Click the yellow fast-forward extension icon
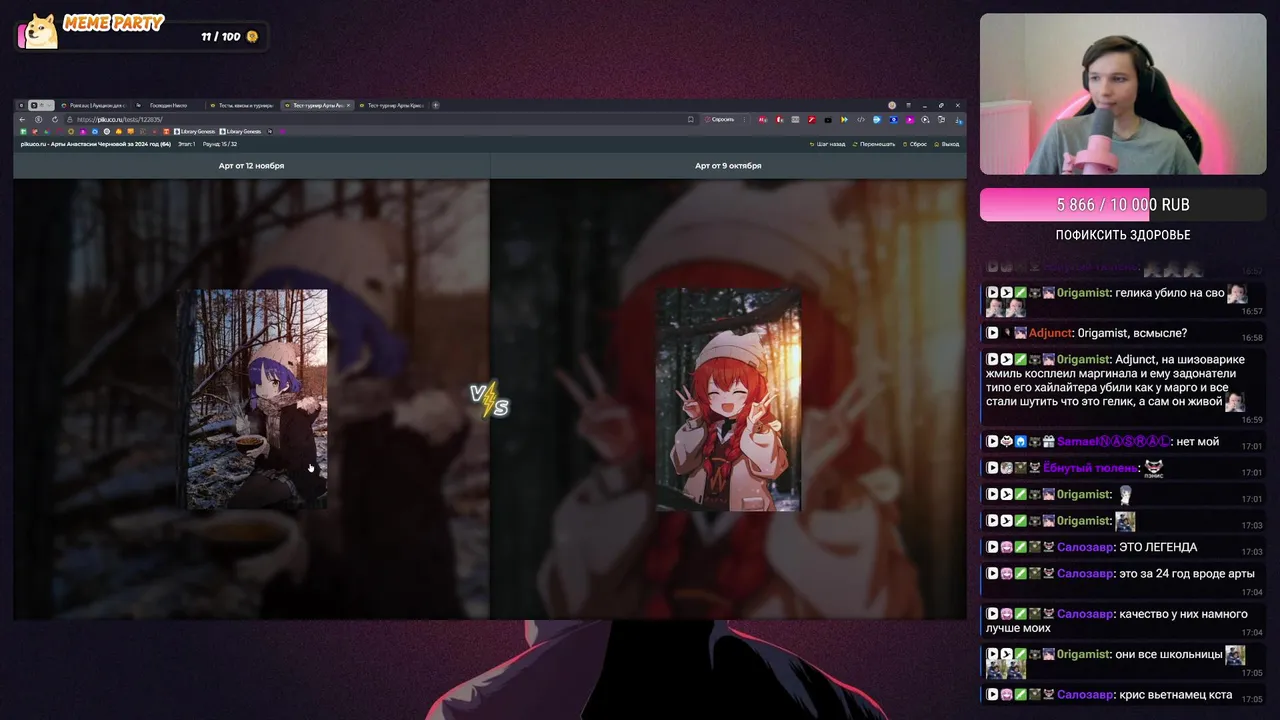 pos(844,120)
